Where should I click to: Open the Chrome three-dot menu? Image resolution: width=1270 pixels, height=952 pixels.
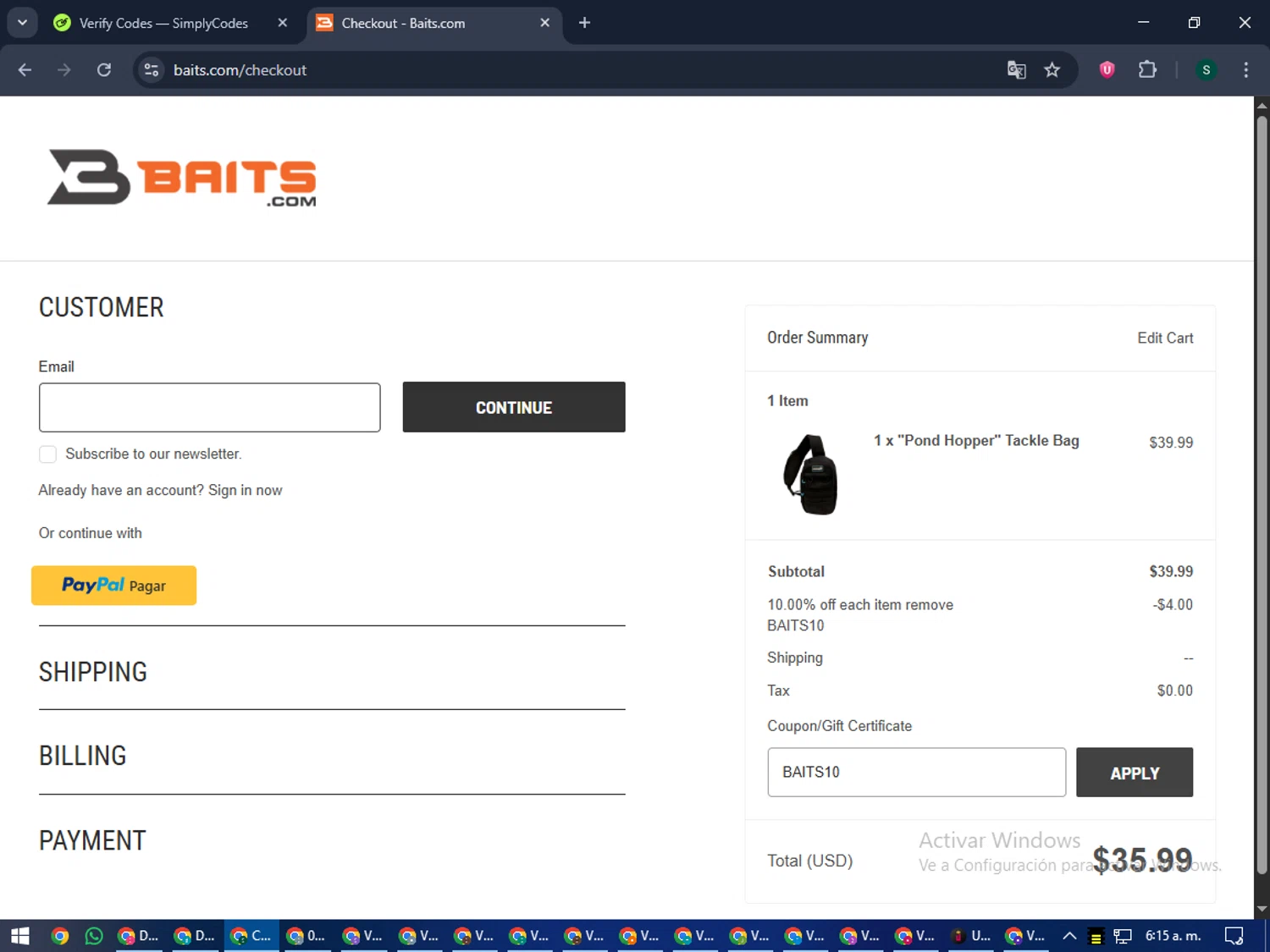[1245, 70]
